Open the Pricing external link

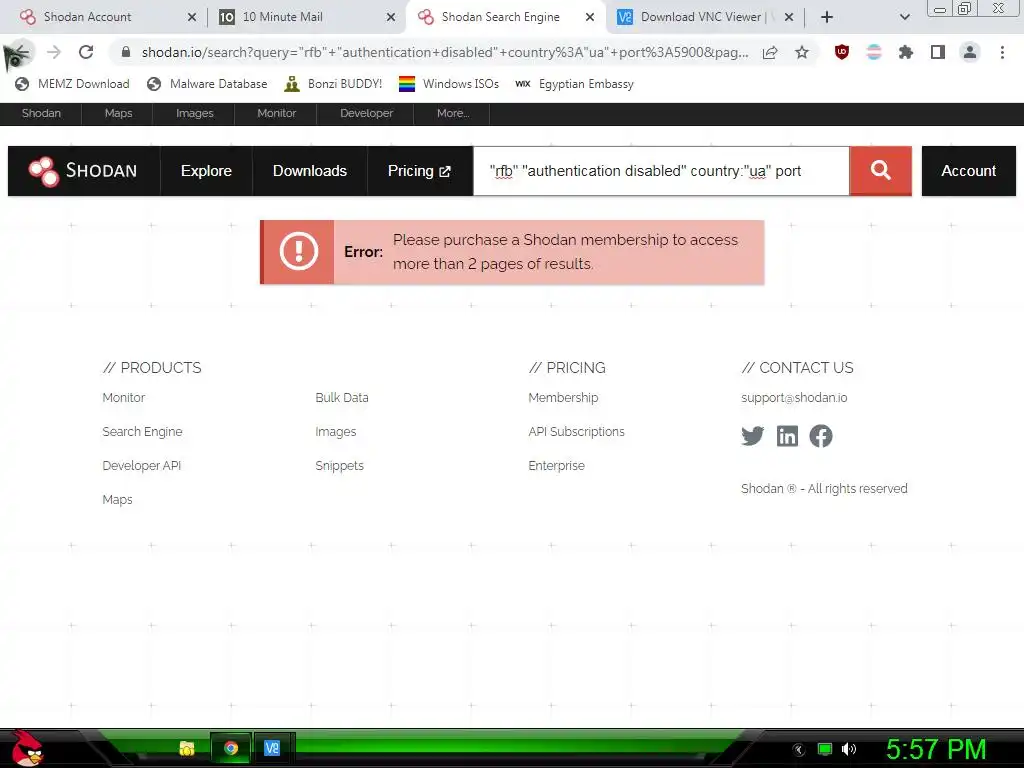(x=419, y=171)
